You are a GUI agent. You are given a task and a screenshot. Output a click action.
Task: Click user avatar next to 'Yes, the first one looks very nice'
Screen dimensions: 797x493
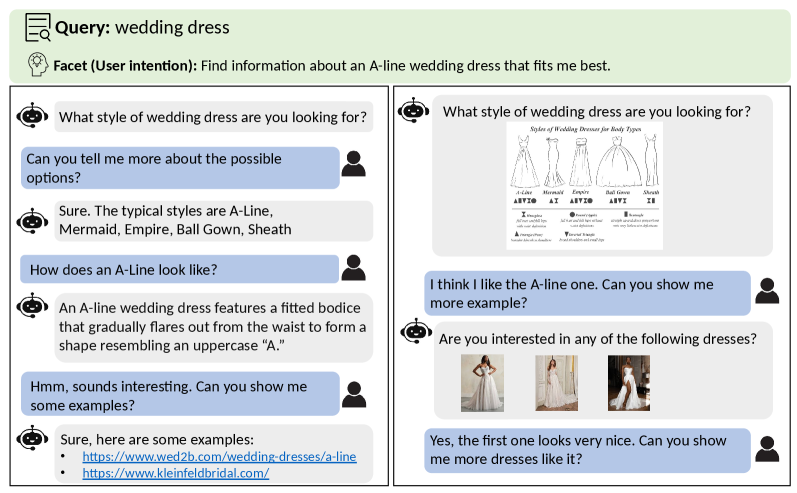pyautogui.click(x=766, y=448)
